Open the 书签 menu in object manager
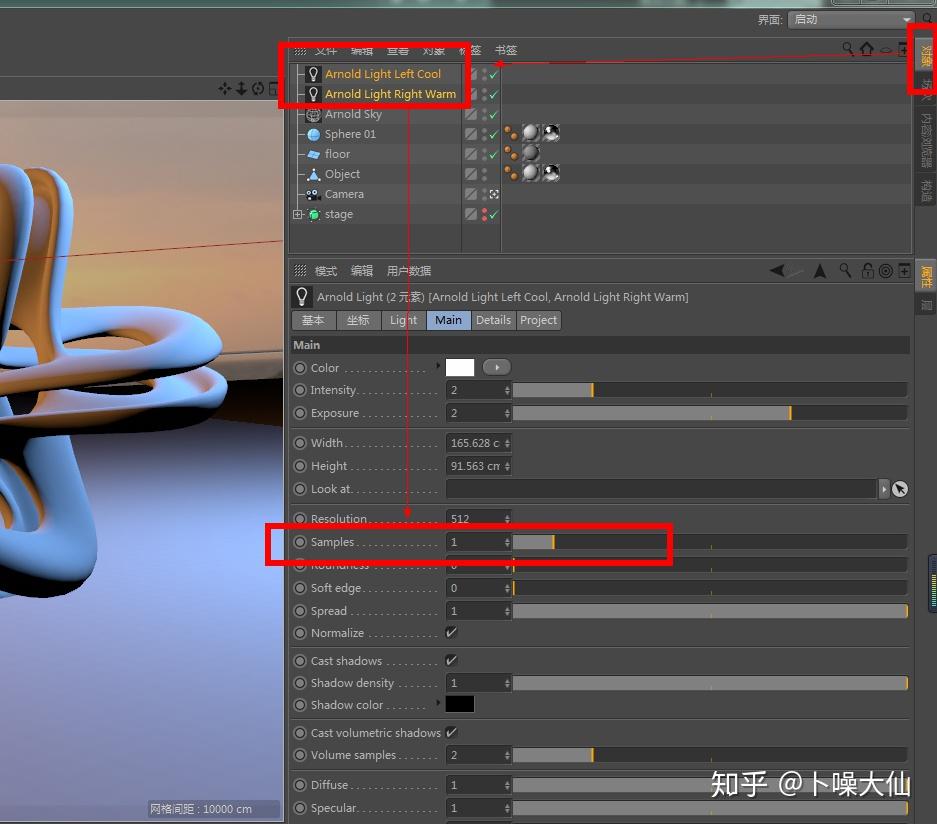The height and width of the screenshot is (824, 937). (x=505, y=50)
